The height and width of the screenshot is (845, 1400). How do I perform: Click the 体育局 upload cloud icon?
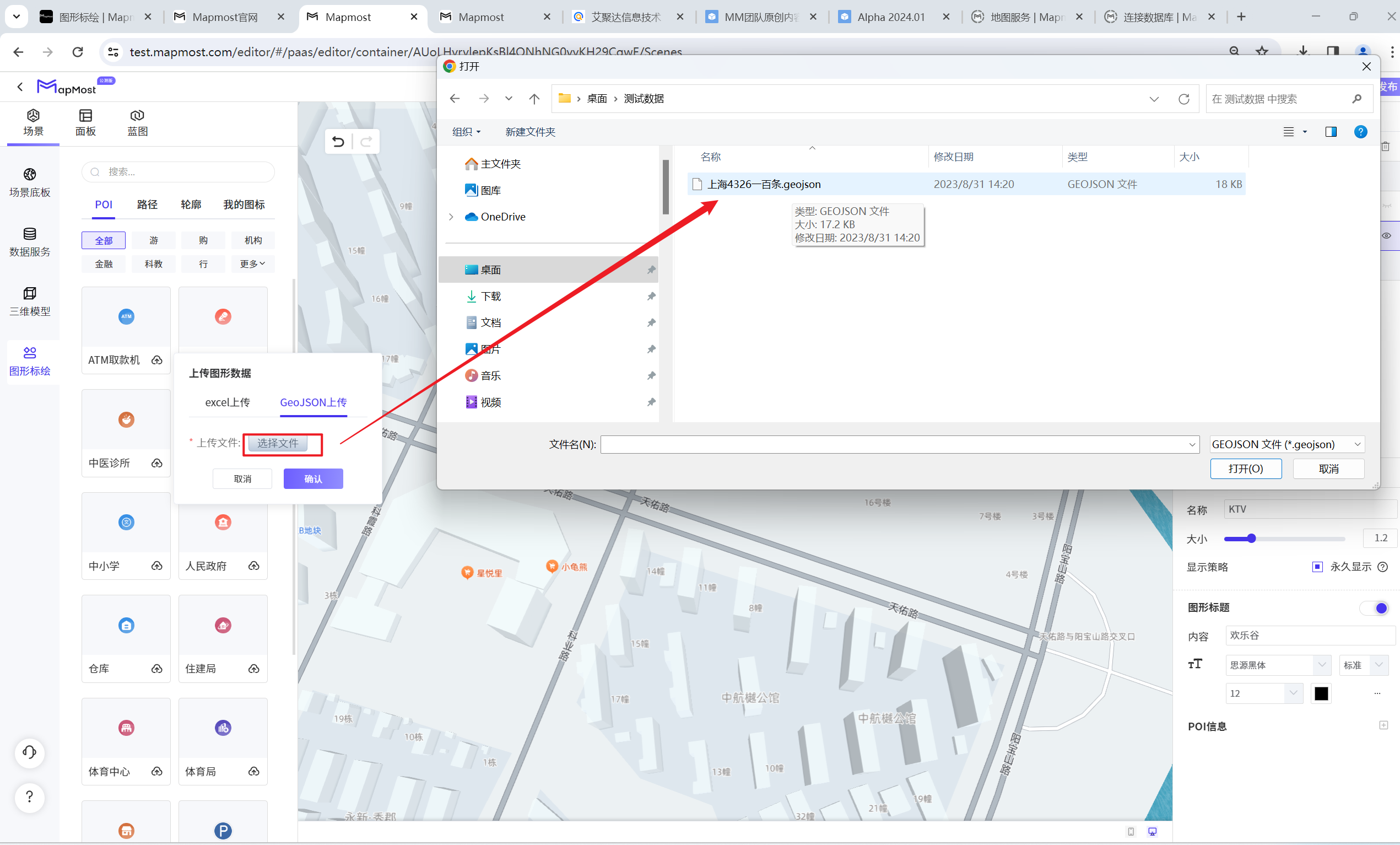point(254,772)
